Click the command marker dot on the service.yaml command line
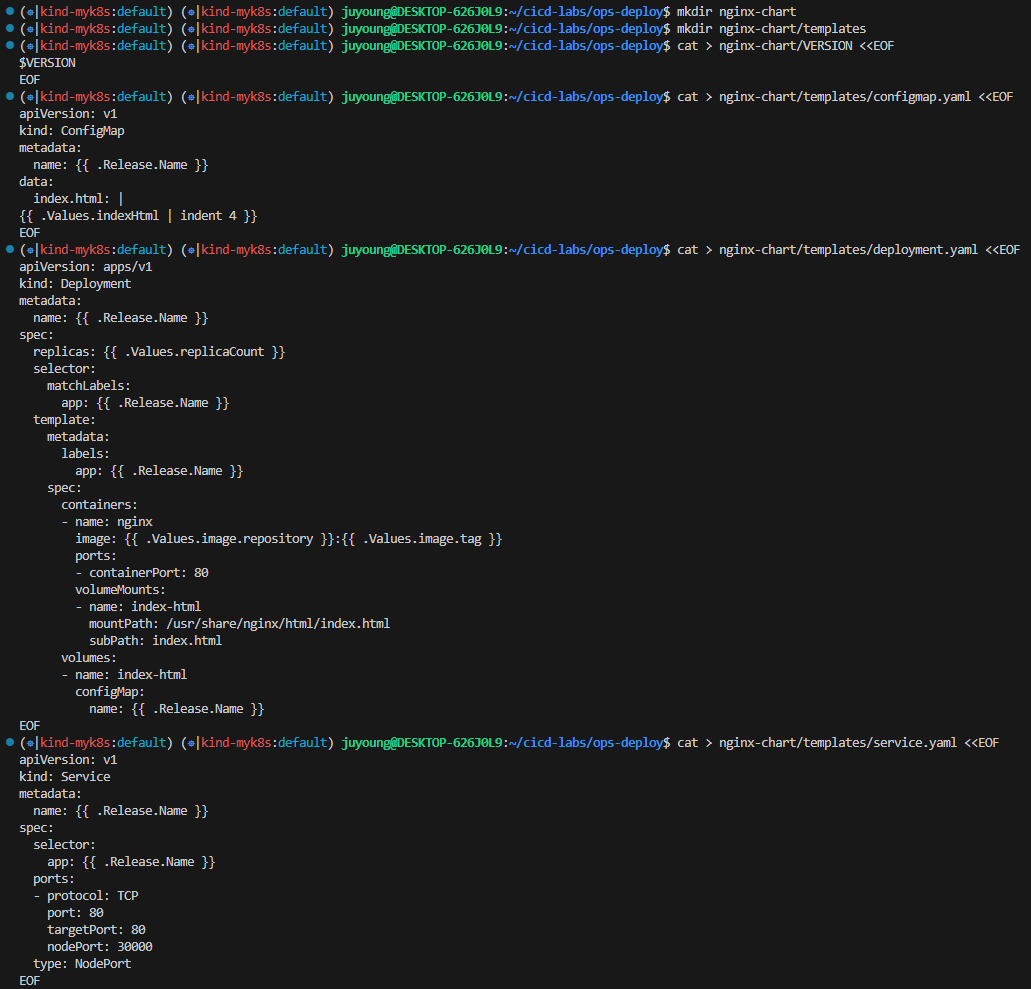Image resolution: width=1031 pixels, height=989 pixels. click(x=10, y=742)
